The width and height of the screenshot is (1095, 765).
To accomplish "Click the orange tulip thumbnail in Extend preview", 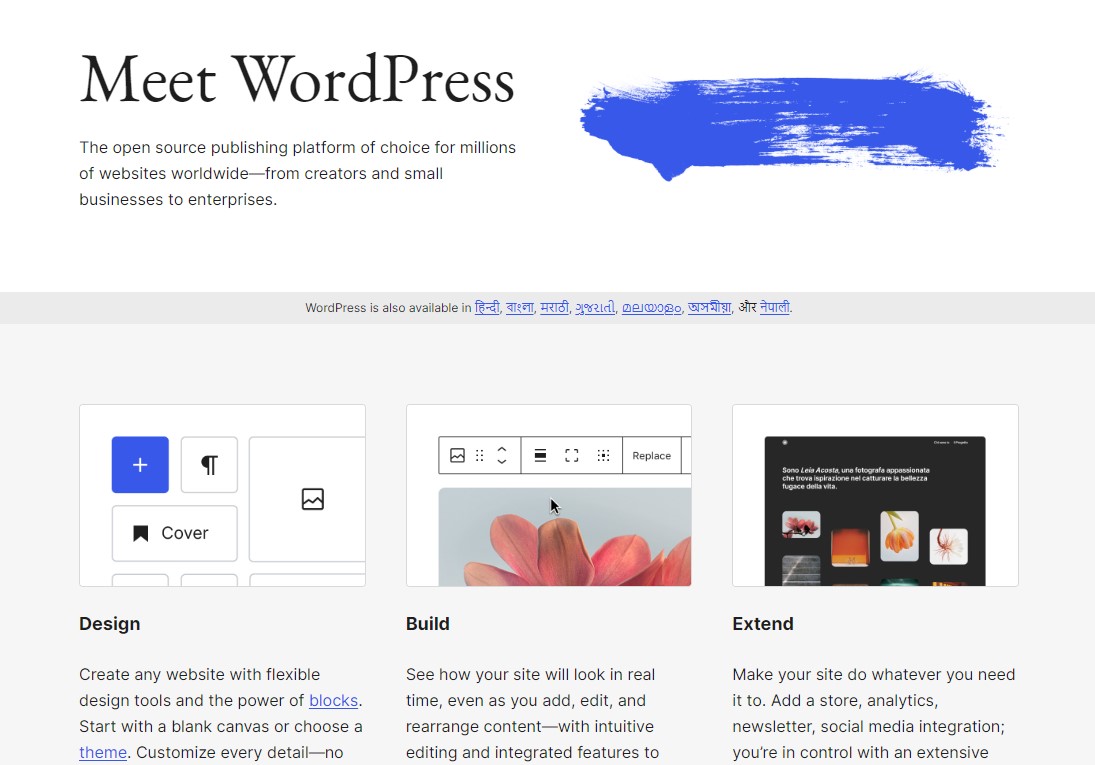I will (899, 536).
